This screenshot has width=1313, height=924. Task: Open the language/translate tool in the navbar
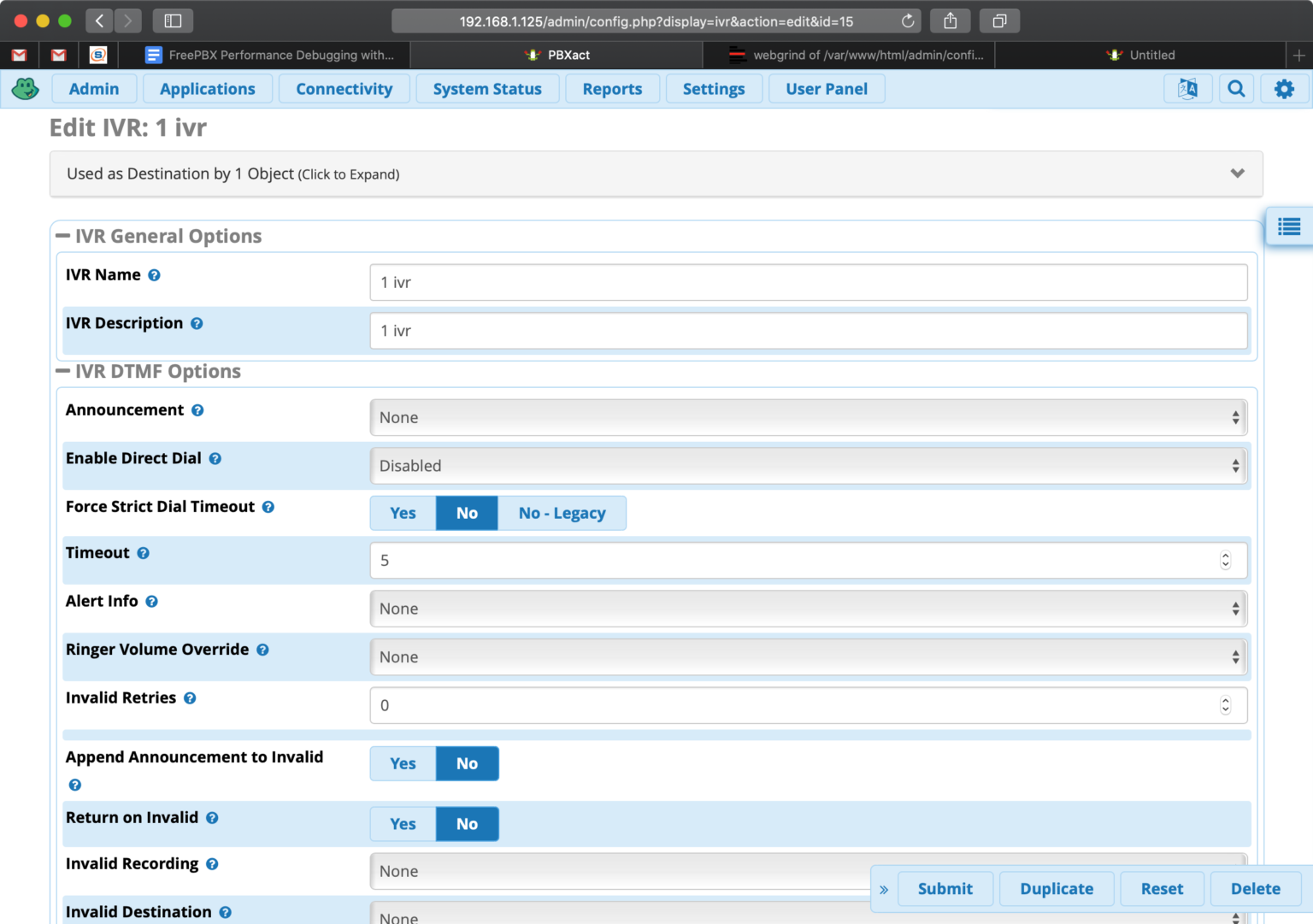pos(1188,88)
